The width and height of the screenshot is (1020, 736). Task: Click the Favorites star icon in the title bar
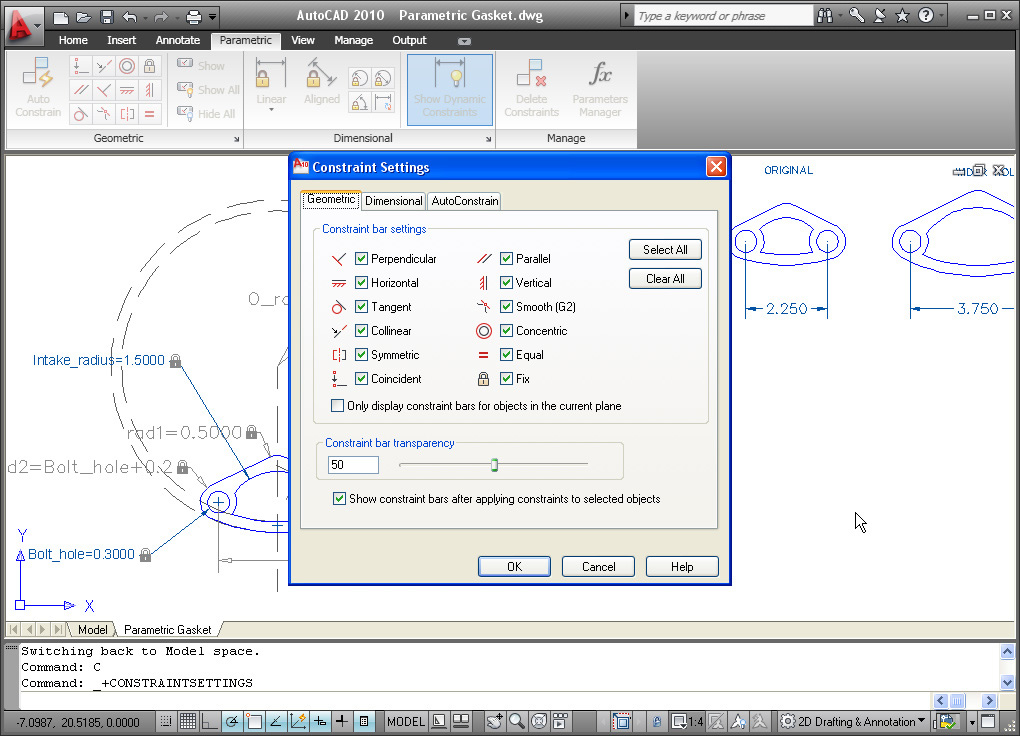[x=902, y=16]
